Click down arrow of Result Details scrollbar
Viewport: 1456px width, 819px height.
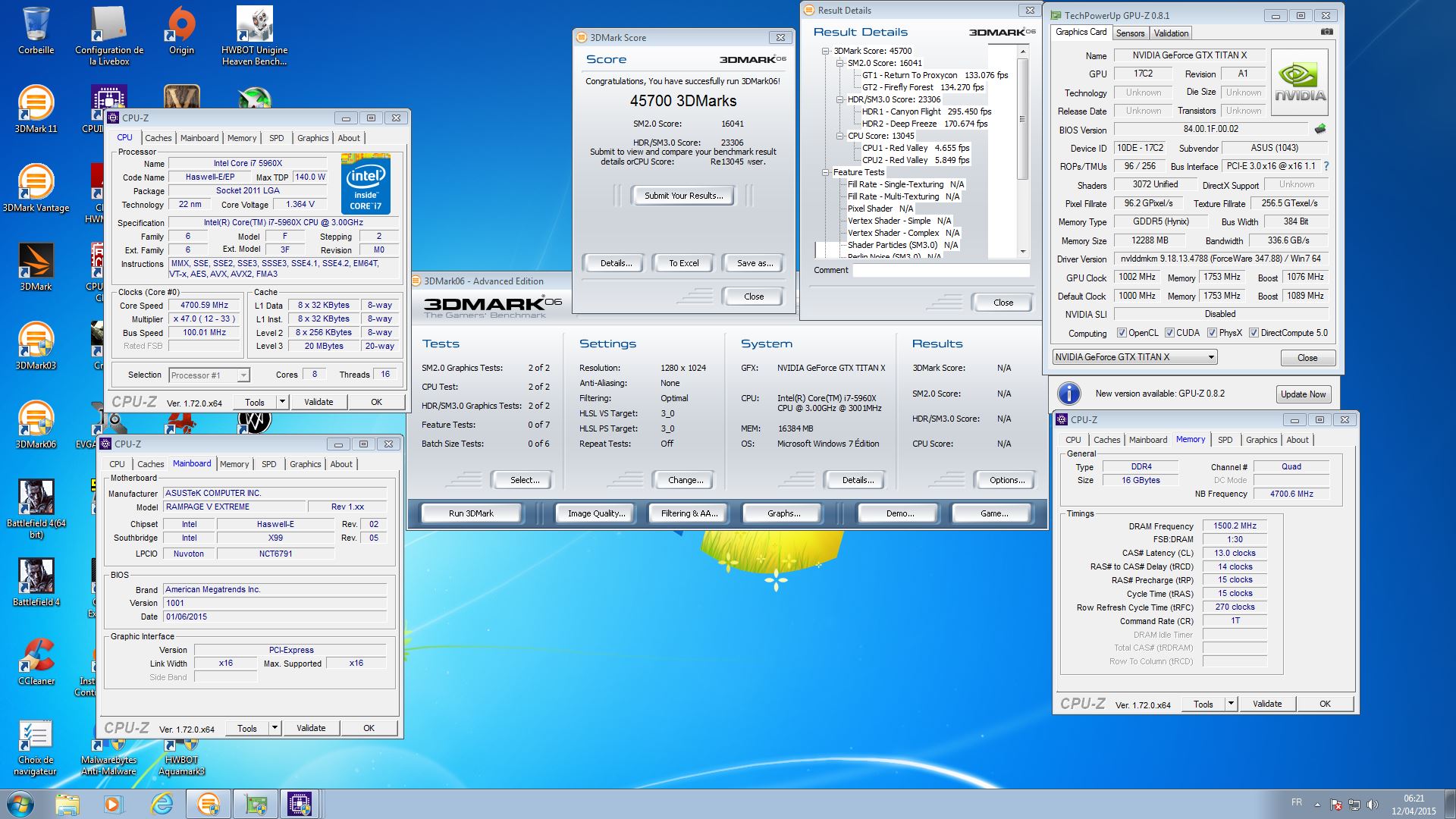click(1023, 252)
